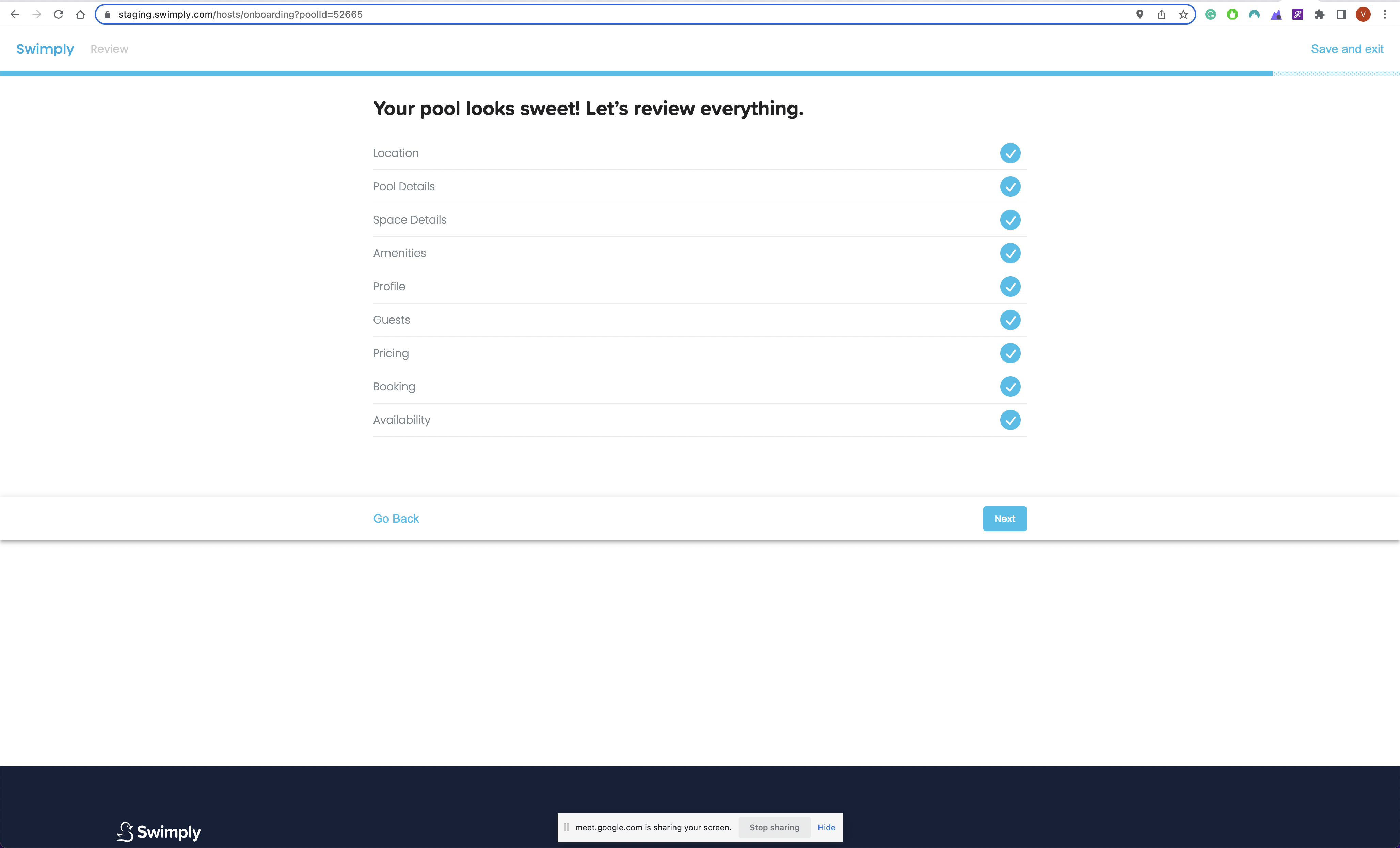Click the Next button
The width and height of the screenshot is (1400, 848).
click(1004, 519)
